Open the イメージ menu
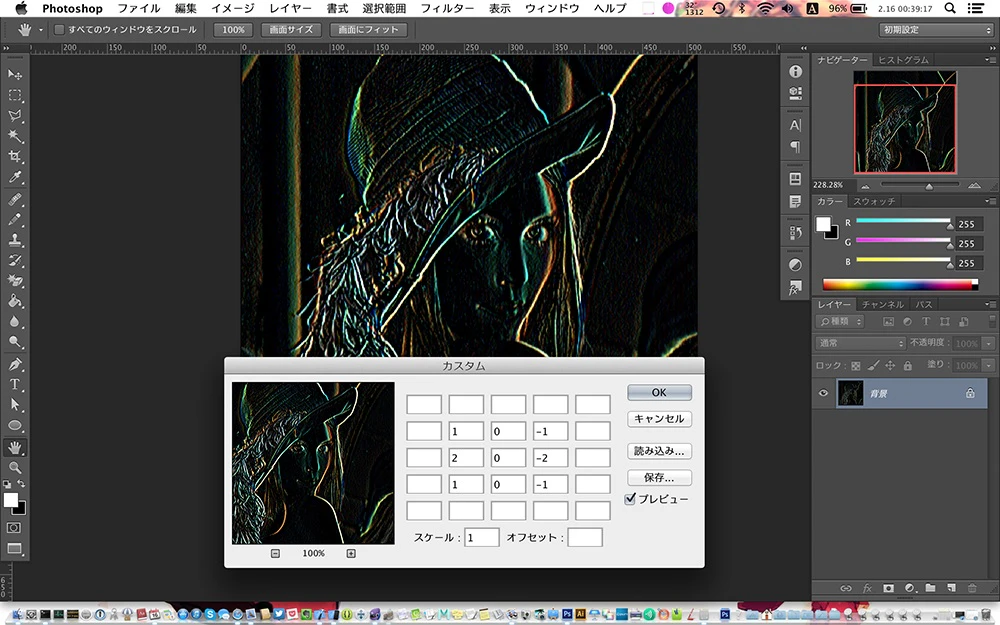 (x=232, y=8)
